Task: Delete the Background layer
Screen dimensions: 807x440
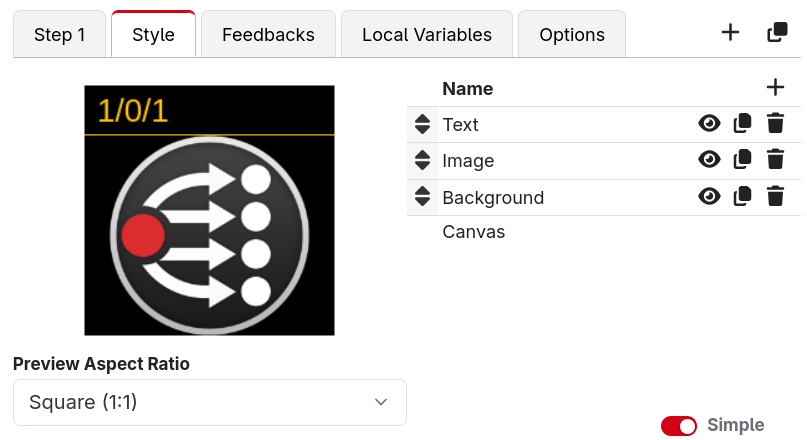Action: (x=775, y=197)
